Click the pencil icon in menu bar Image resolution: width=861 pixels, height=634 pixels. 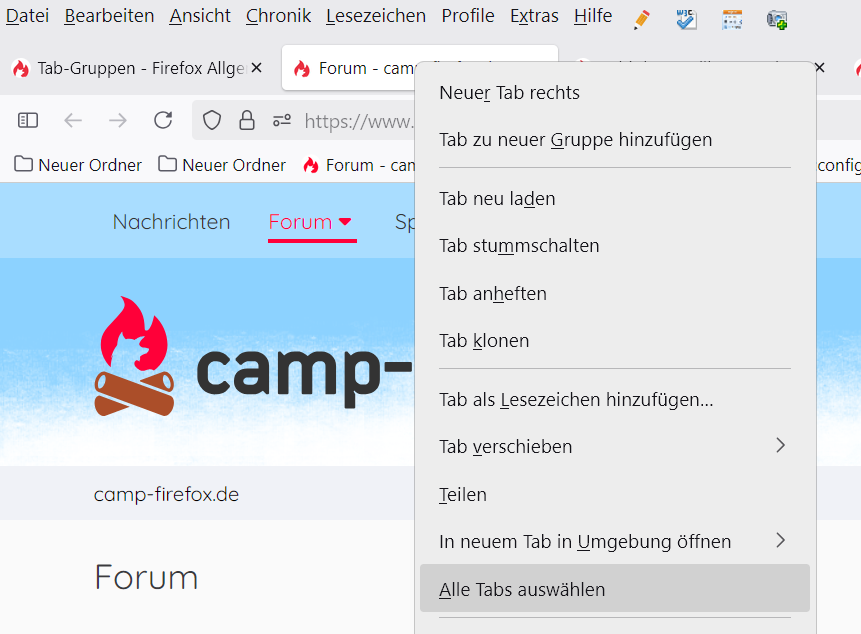tap(641, 20)
